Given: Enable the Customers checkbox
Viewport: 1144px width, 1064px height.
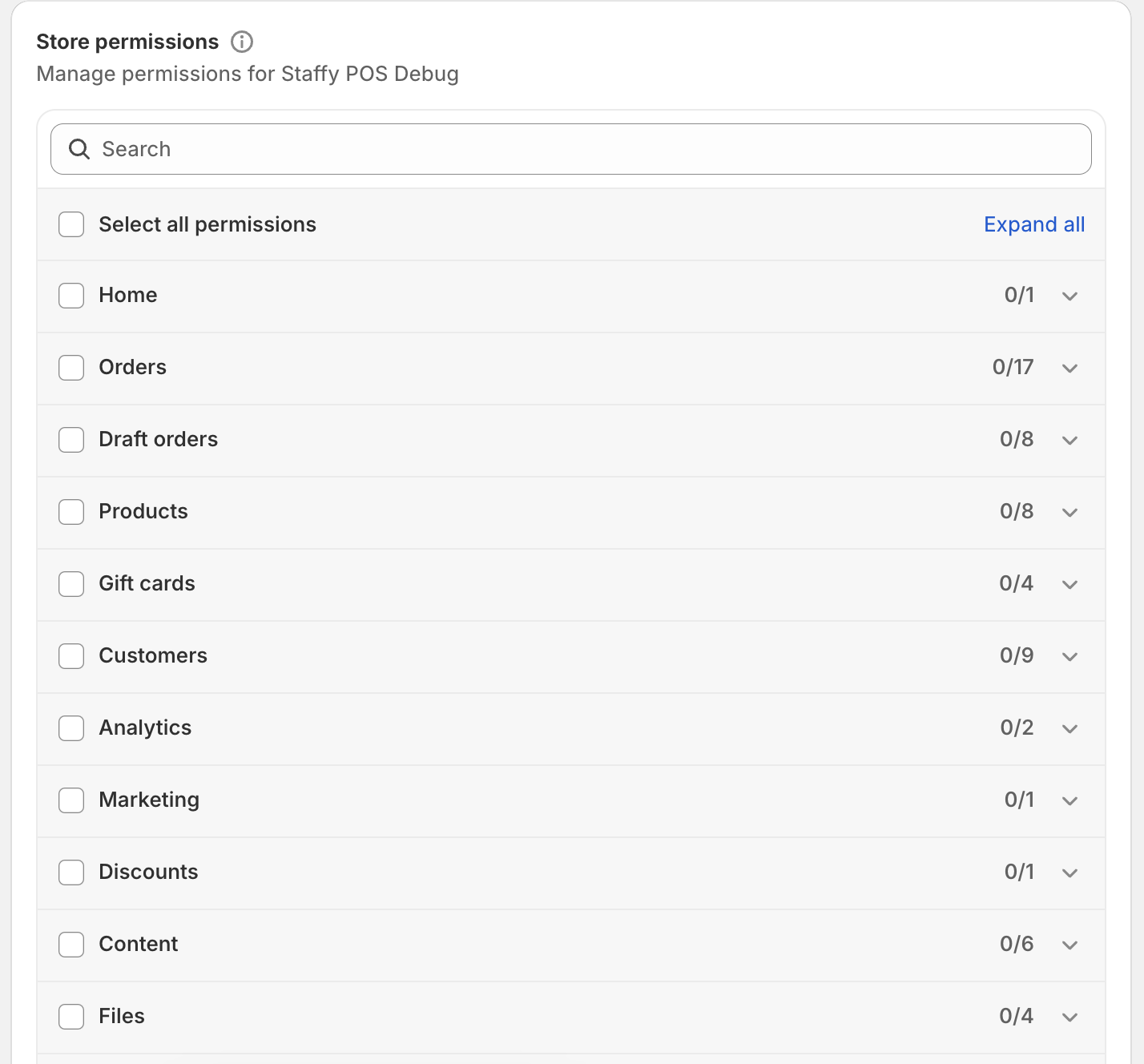Looking at the screenshot, I should 71,655.
